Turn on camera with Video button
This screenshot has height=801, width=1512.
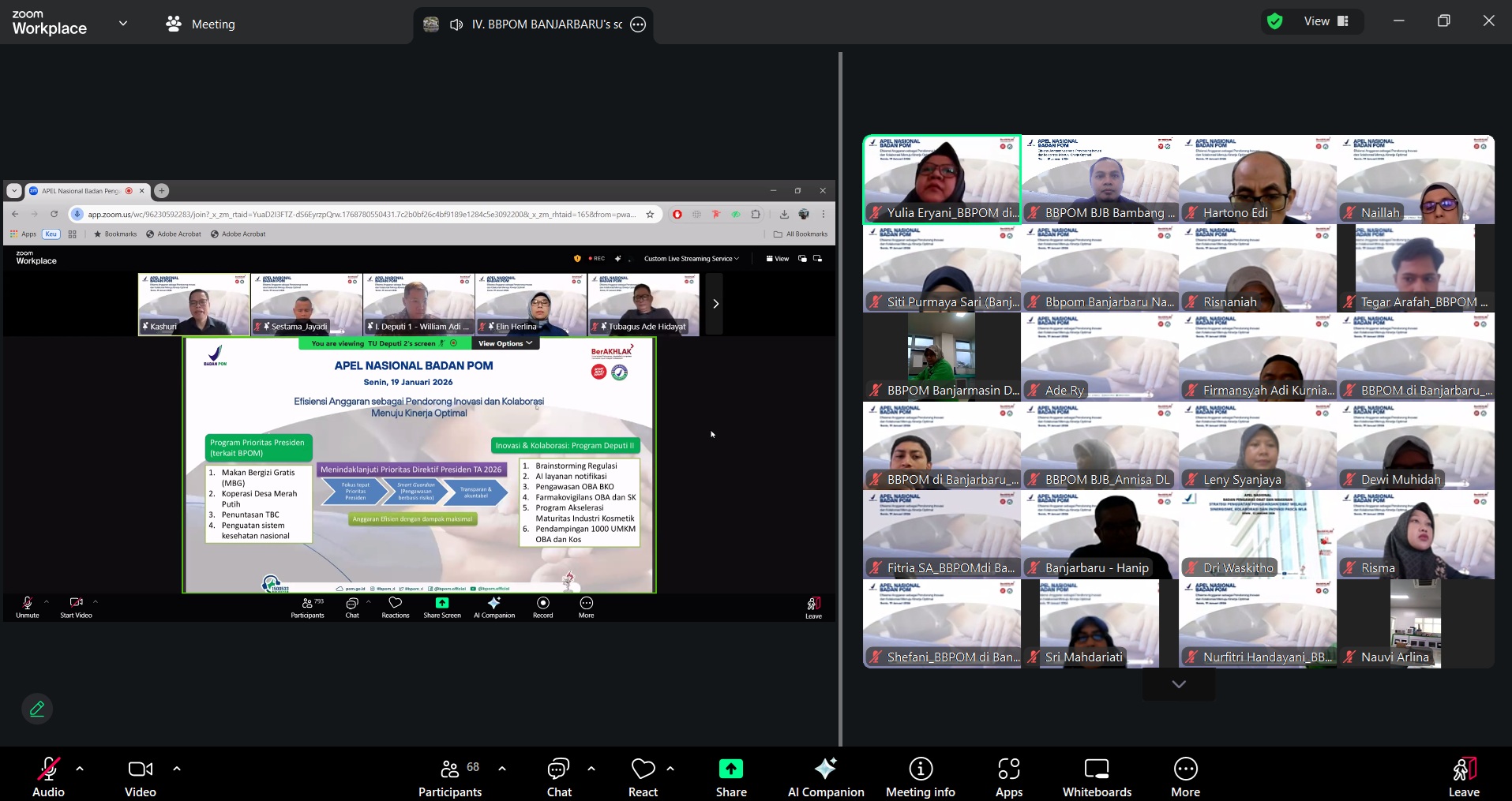click(x=141, y=777)
